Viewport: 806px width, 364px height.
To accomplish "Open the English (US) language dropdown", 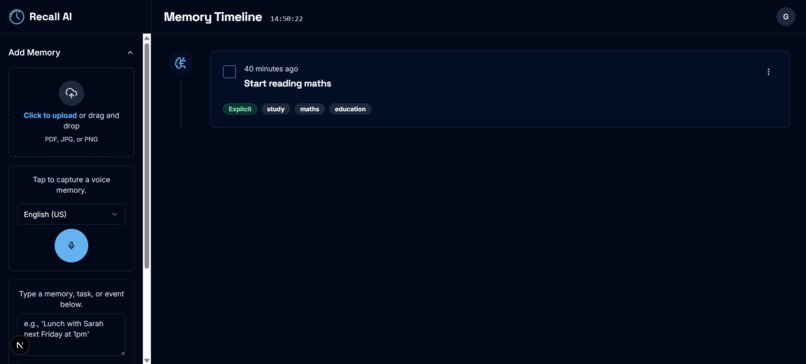I will click(71, 214).
